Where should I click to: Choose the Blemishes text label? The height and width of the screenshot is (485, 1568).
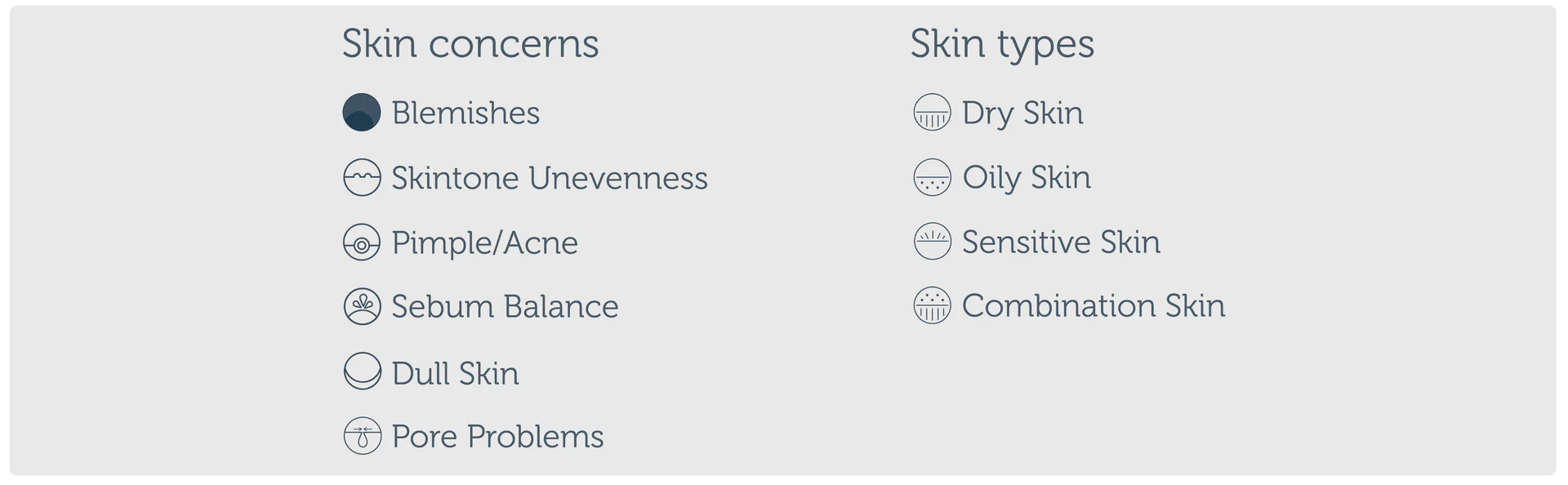[x=465, y=113]
